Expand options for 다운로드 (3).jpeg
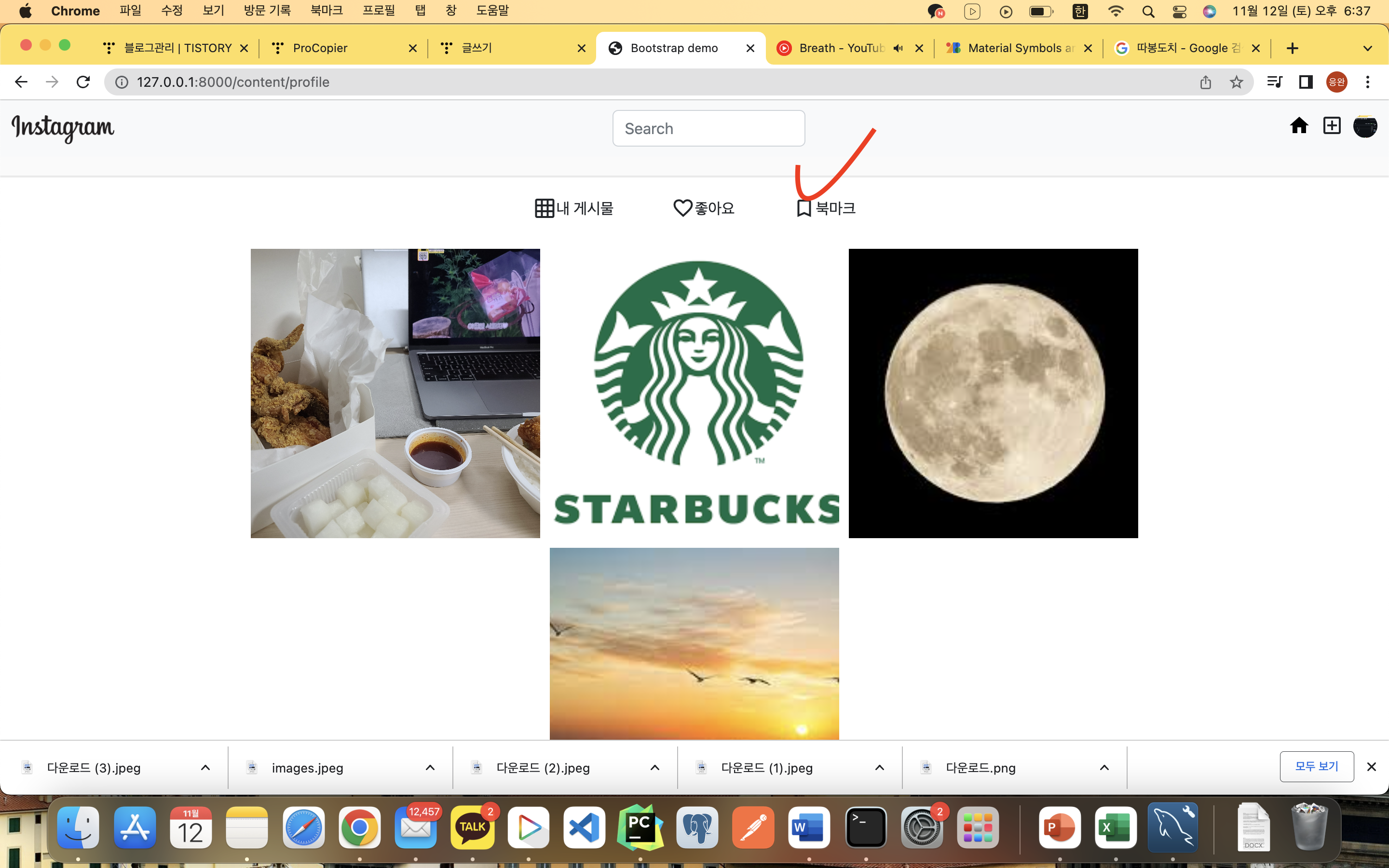This screenshot has width=1389, height=868. coord(205,768)
